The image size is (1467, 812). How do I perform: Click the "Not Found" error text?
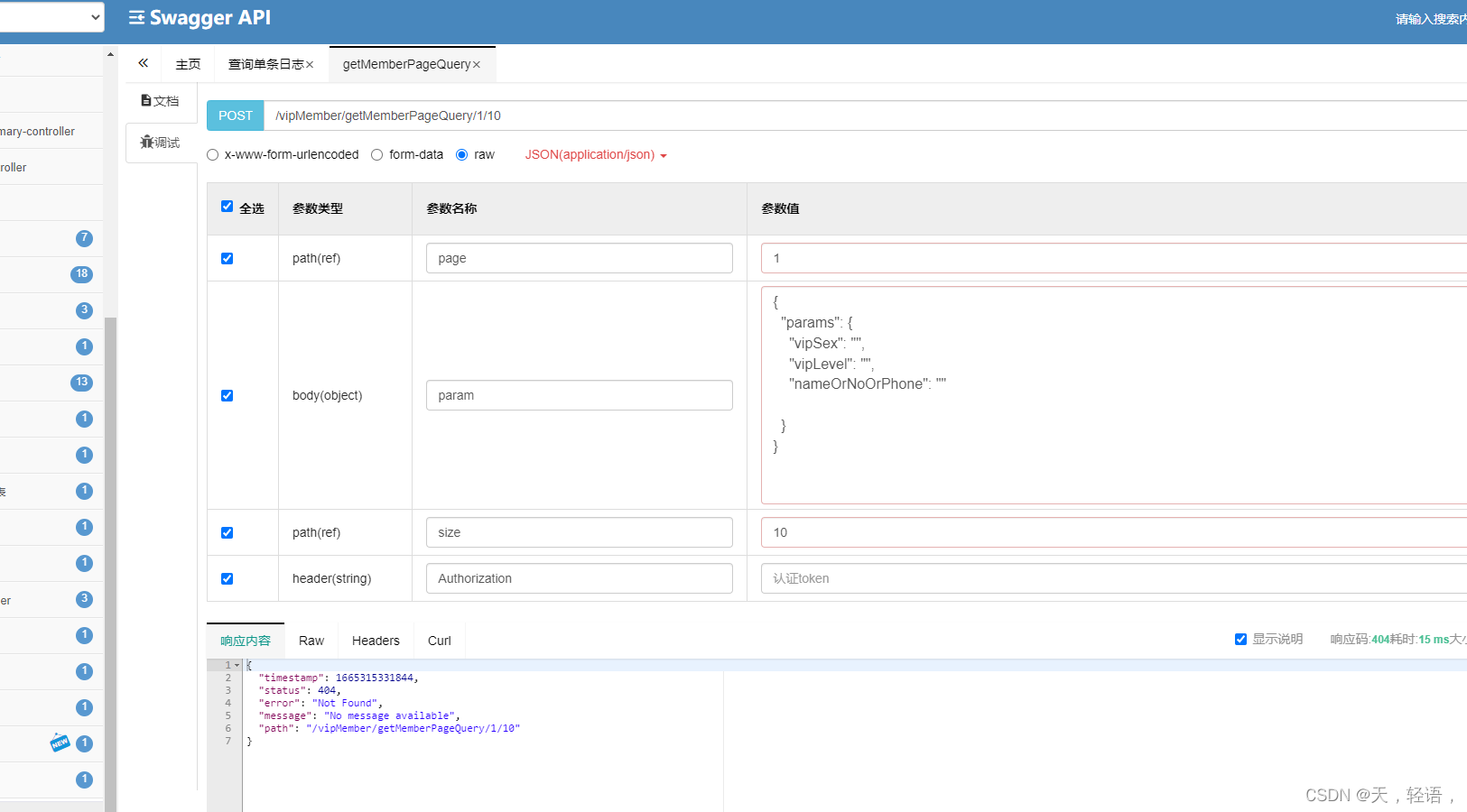click(x=347, y=703)
